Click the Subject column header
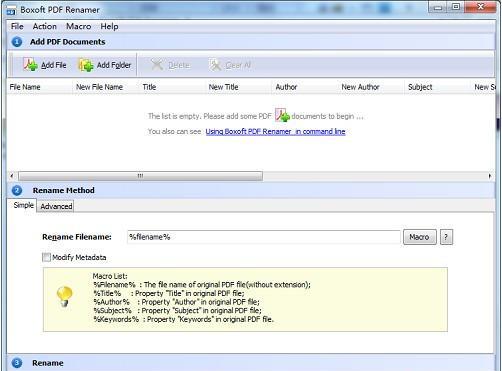Screen dimensions: 502x371 pos(437,87)
